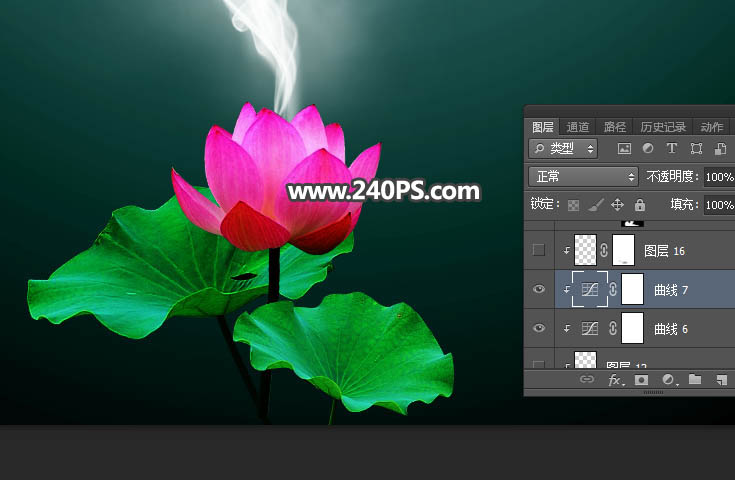Image resolution: width=735 pixels, height=480 pixels.
Task: Switch to the 通道 tab
Action: pyautogui.click(x=578, y=127)
